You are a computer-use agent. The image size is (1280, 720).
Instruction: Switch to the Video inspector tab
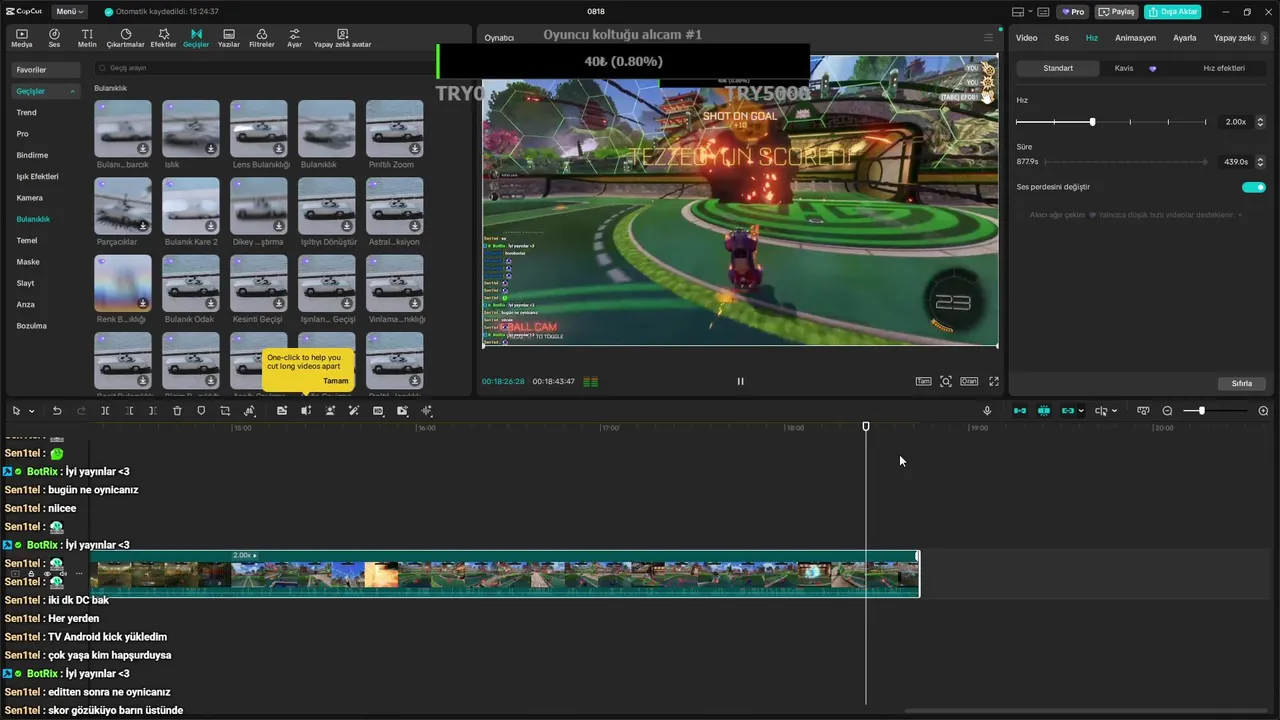1026,38
